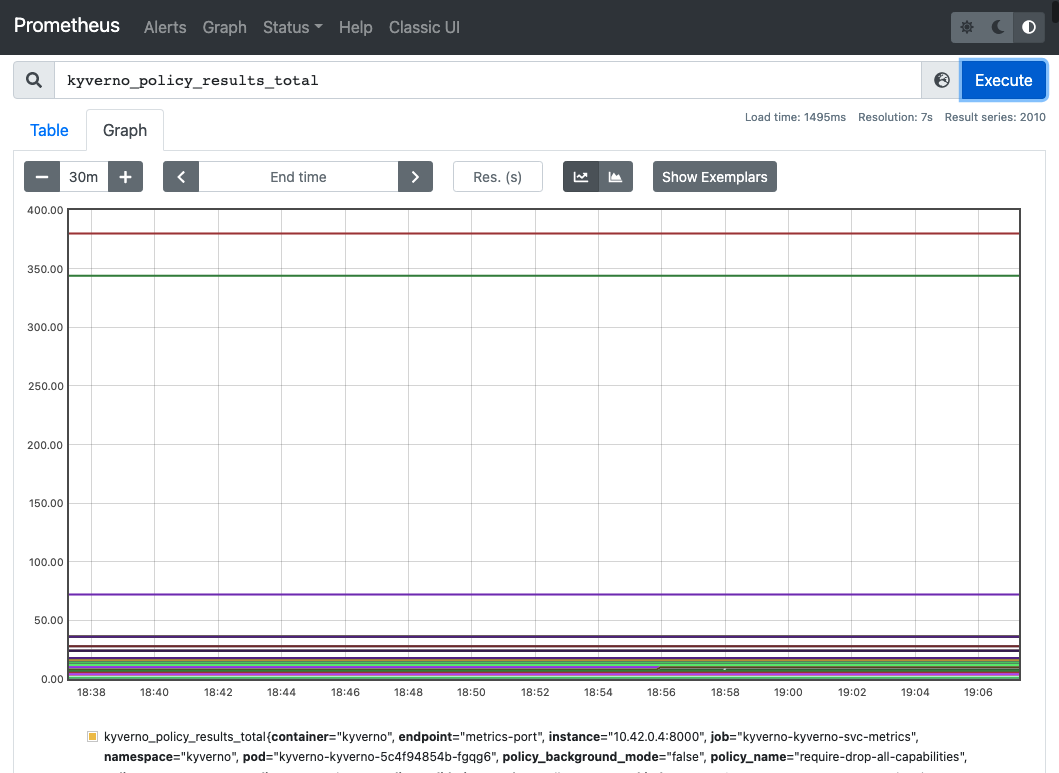Step end time backward with left chevron

point(181,176)
